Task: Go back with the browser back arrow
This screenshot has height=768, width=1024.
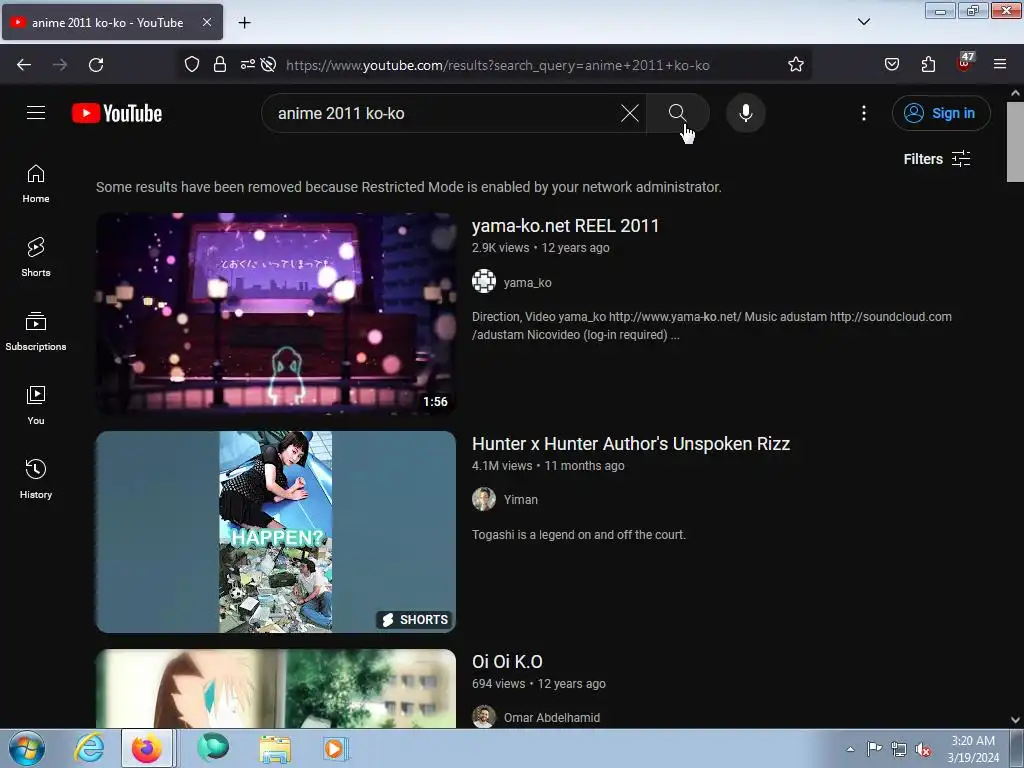Action: click(24, 65)
